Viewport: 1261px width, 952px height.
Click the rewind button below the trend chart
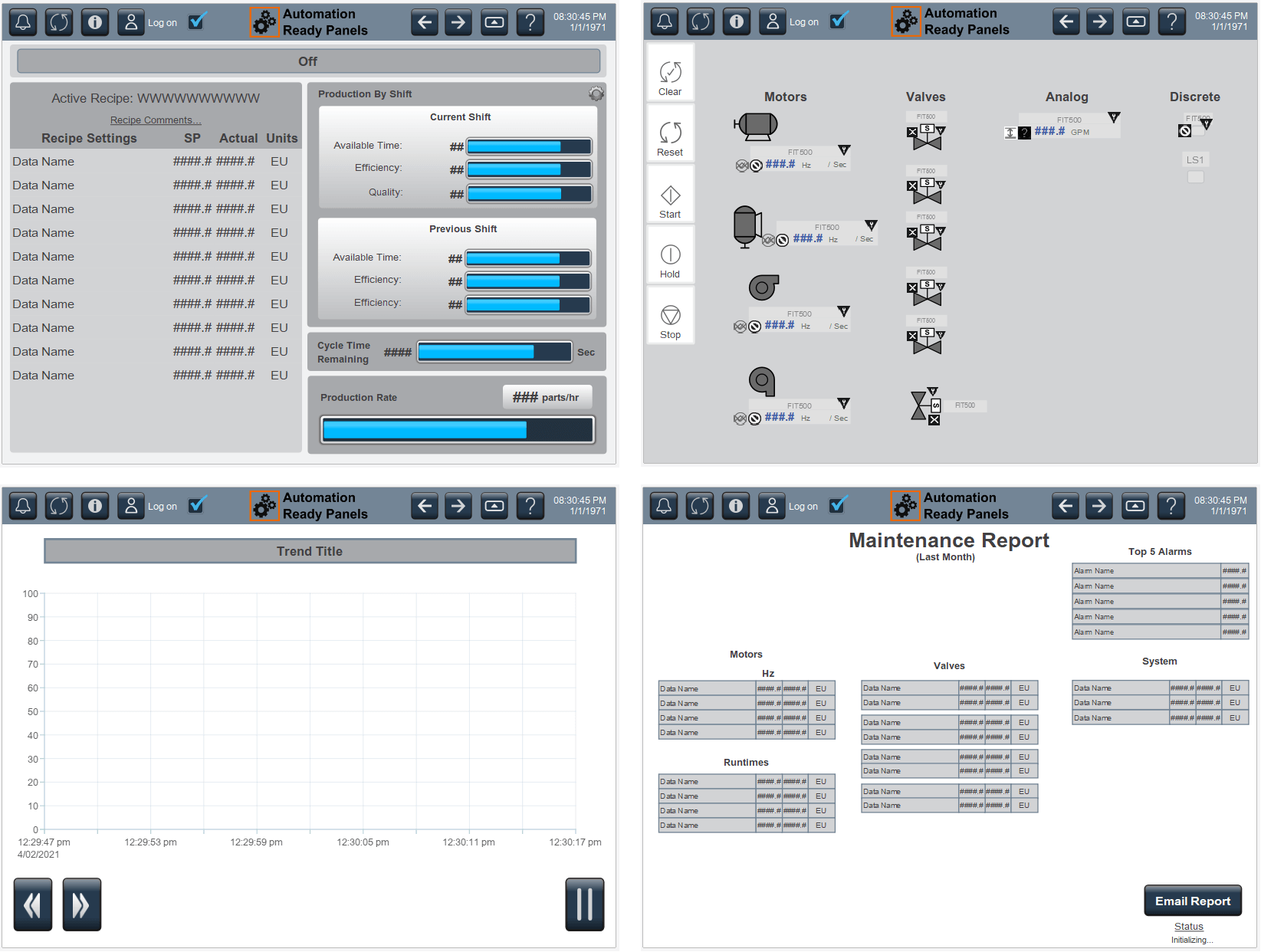point(33,904)
